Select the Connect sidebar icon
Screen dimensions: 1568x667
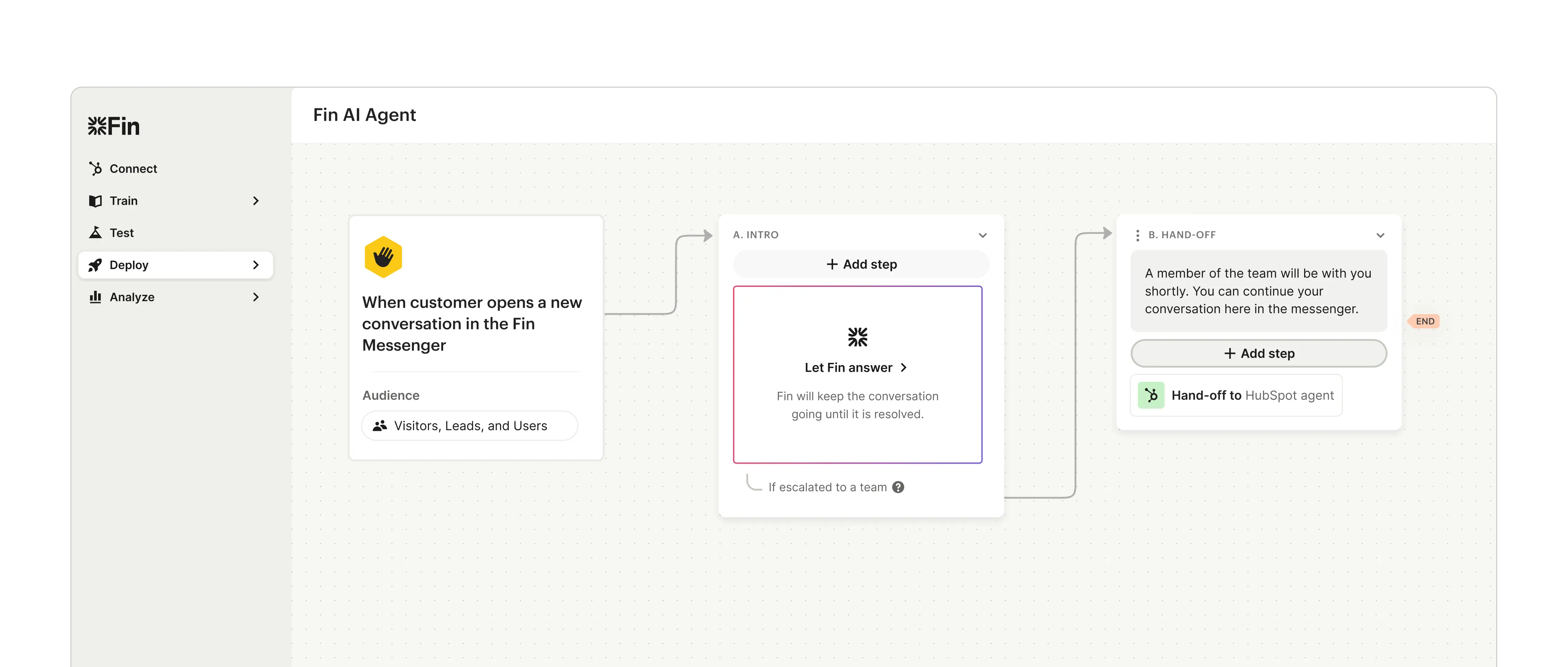click(x=96, y=168)
